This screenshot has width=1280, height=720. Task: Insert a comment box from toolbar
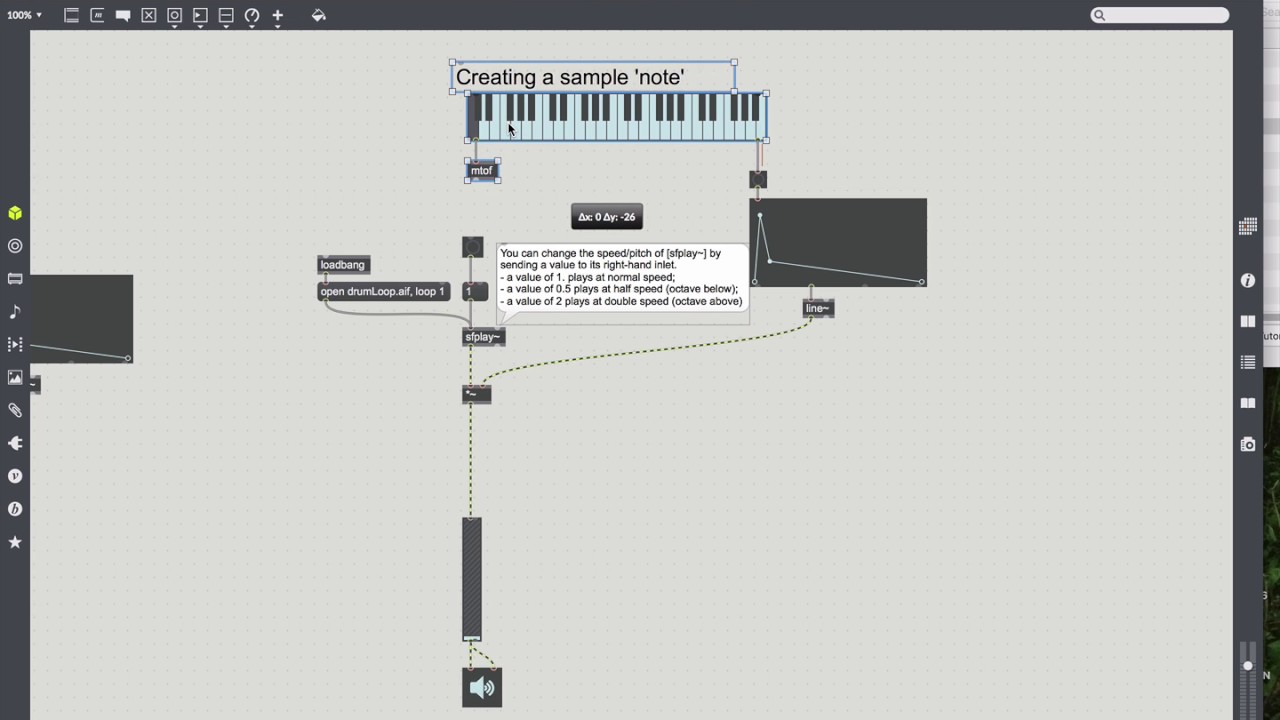pos(123,15)
